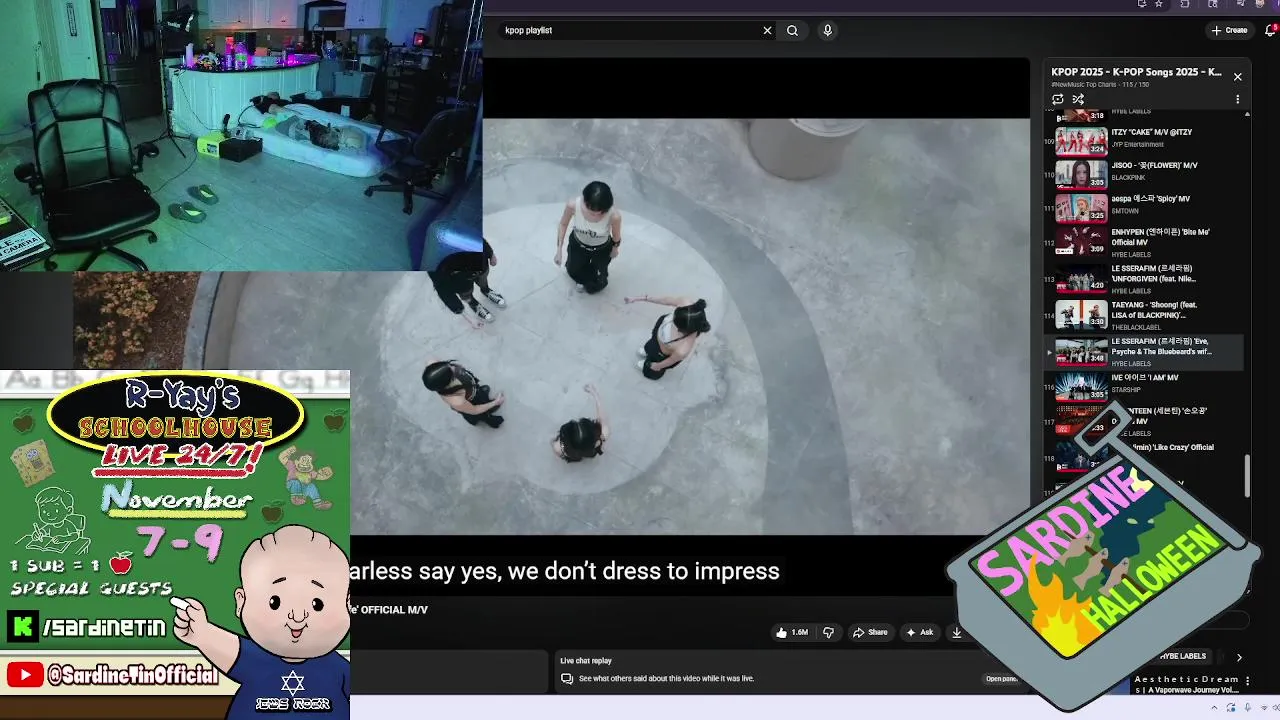Select the currently playing 'Eve, Psyche' entry
1280x720 pixels.
click(x=1145, y=352)
